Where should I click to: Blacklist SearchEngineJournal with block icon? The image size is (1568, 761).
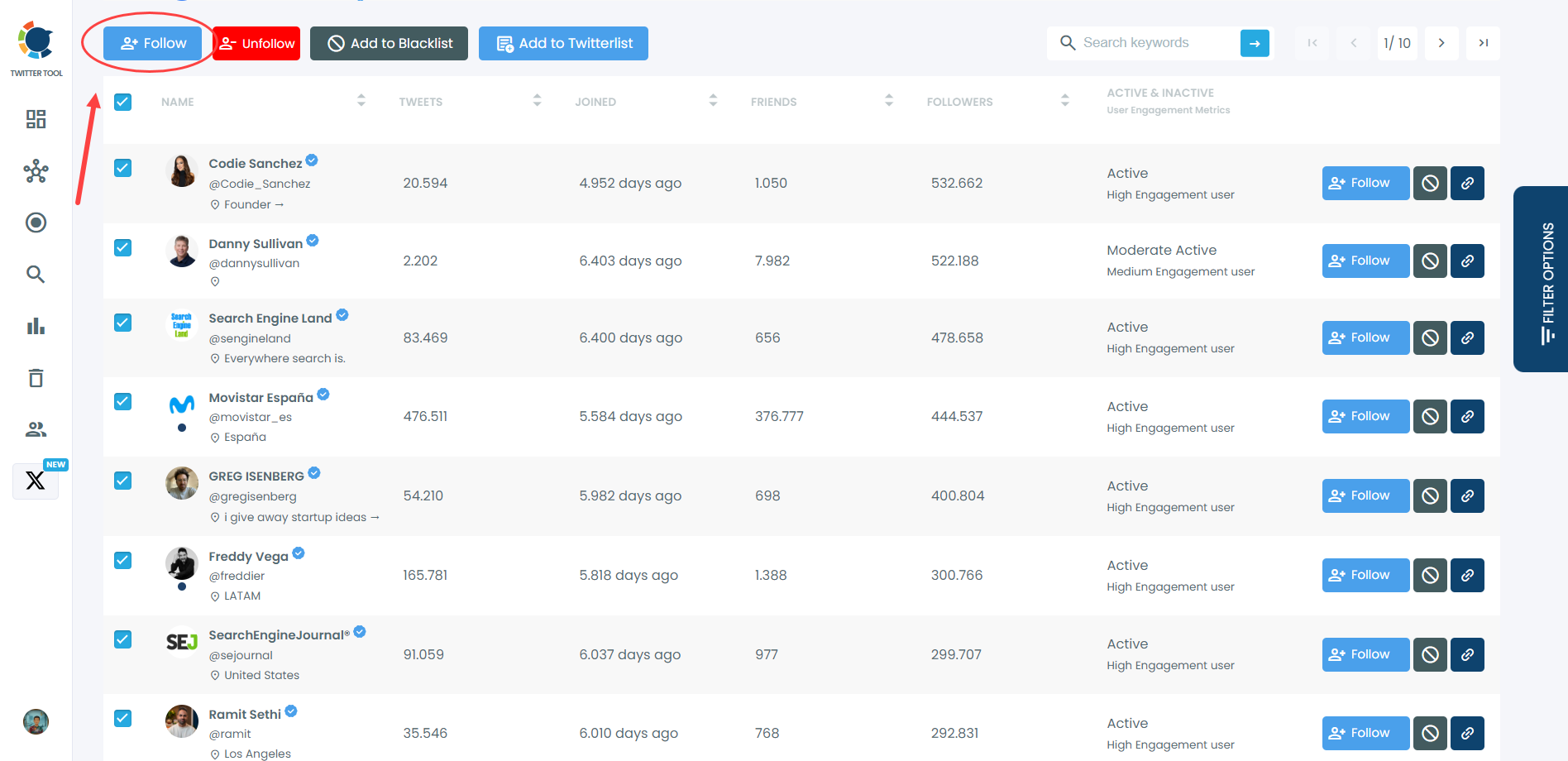tap(1430, 654)
